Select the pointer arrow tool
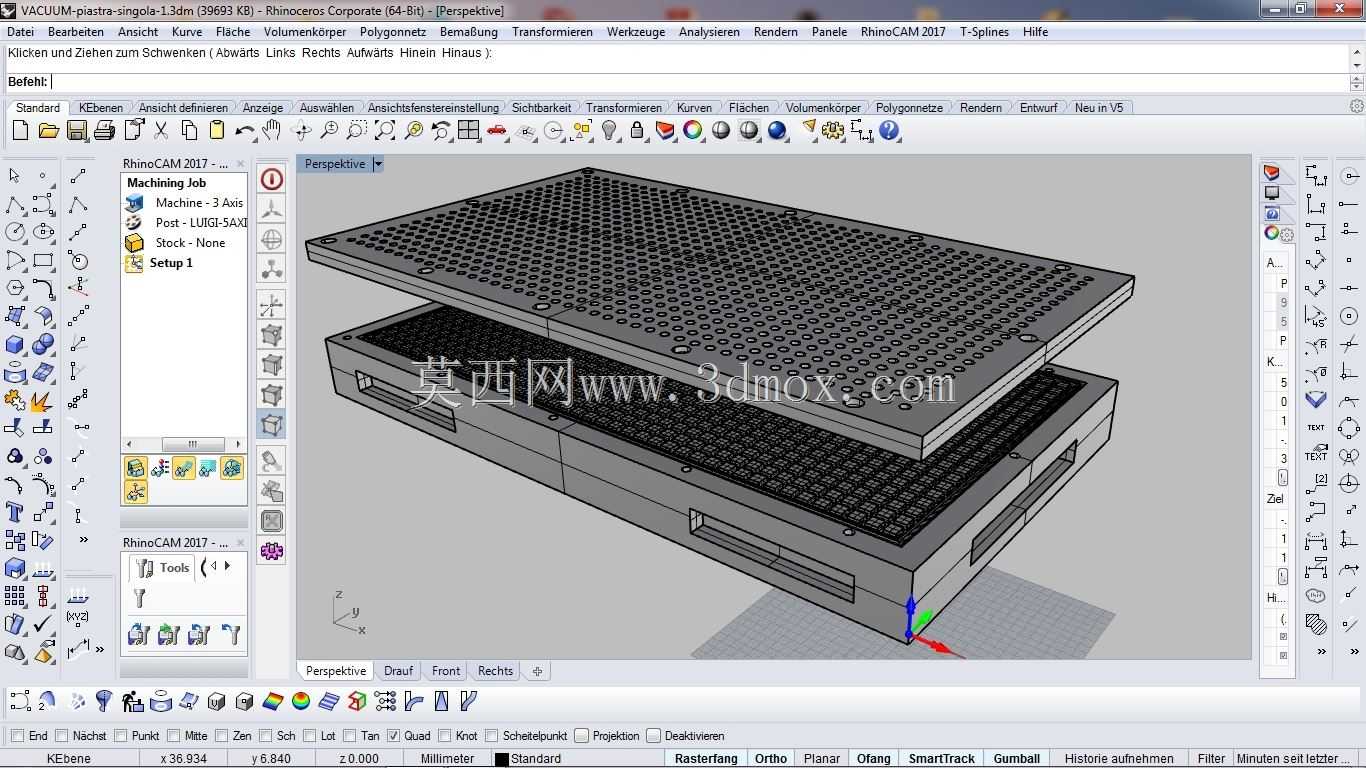 click(x=14, y=176)
